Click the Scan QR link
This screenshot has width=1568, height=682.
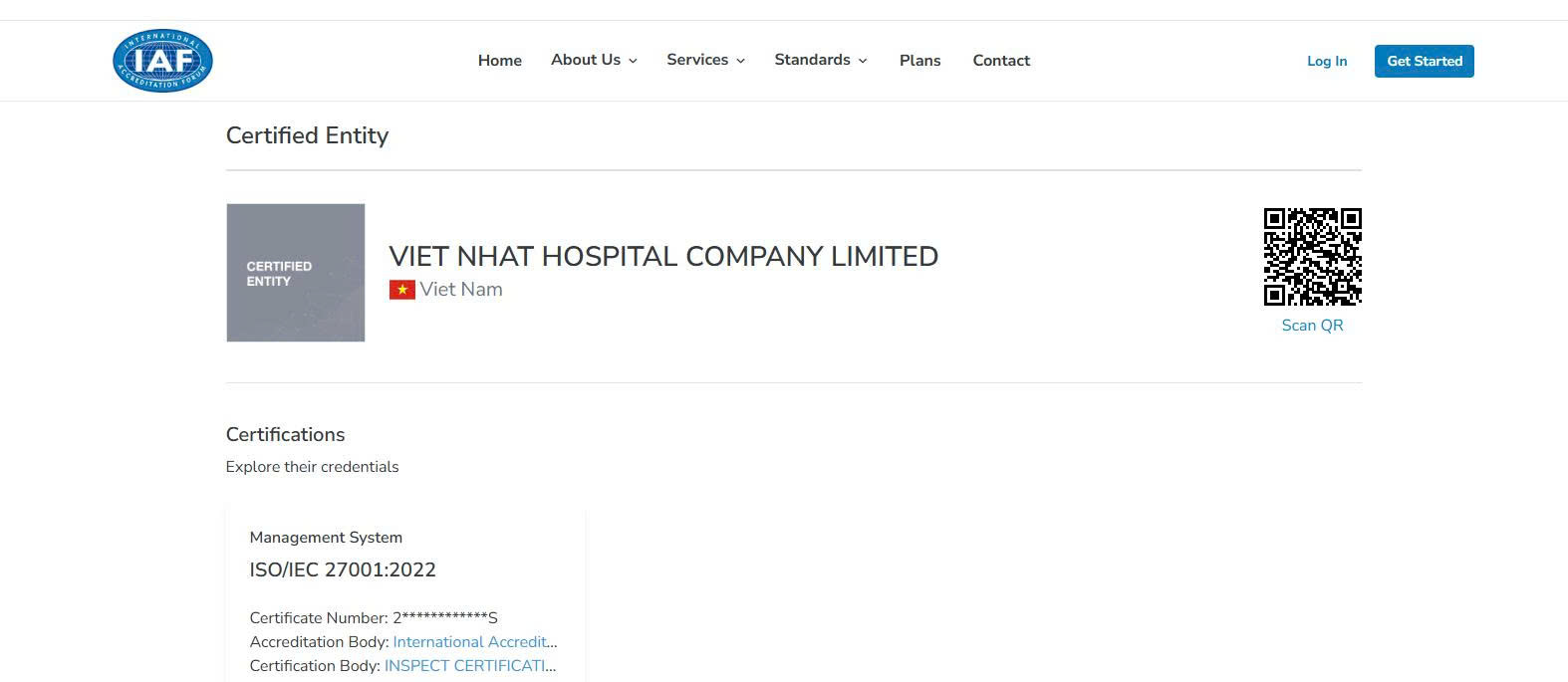click(x=1312, y=326)
